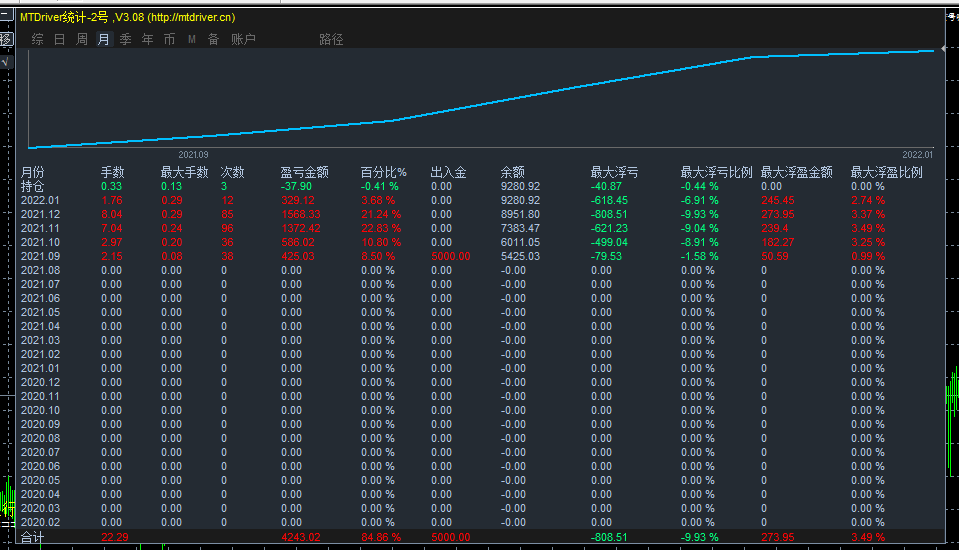The height and width of the screenshot is (550, 959).
Task: Click the 余额 column header
Action: tap(513, 173)
